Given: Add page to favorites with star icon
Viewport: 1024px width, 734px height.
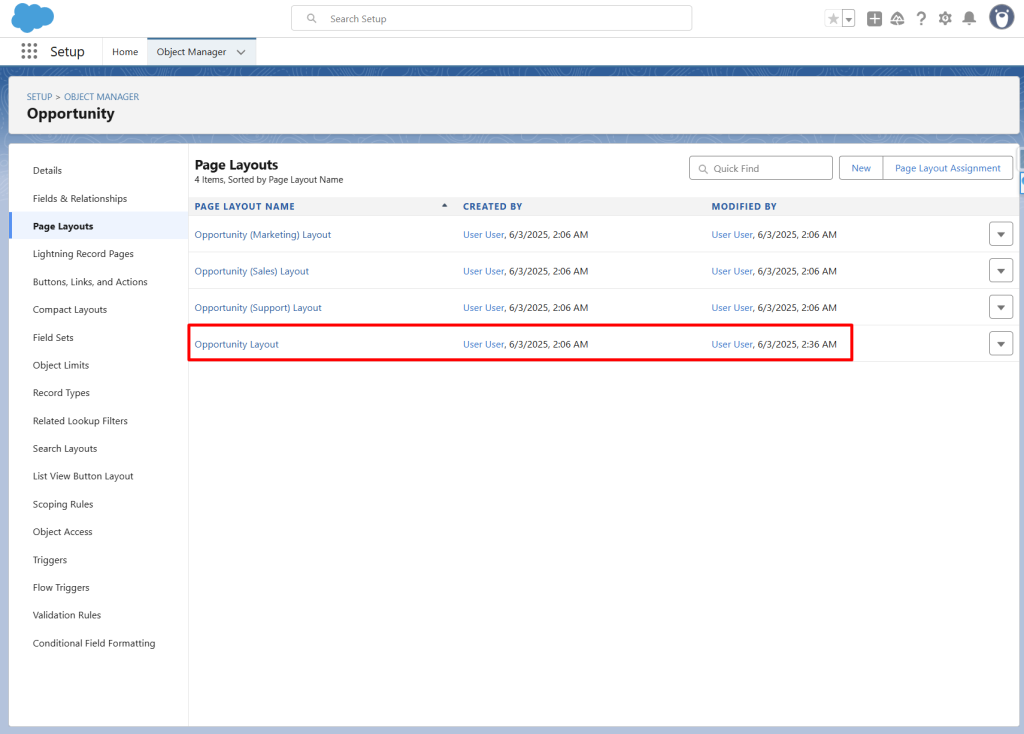Looking at the screenshot, I should [833, 19].
